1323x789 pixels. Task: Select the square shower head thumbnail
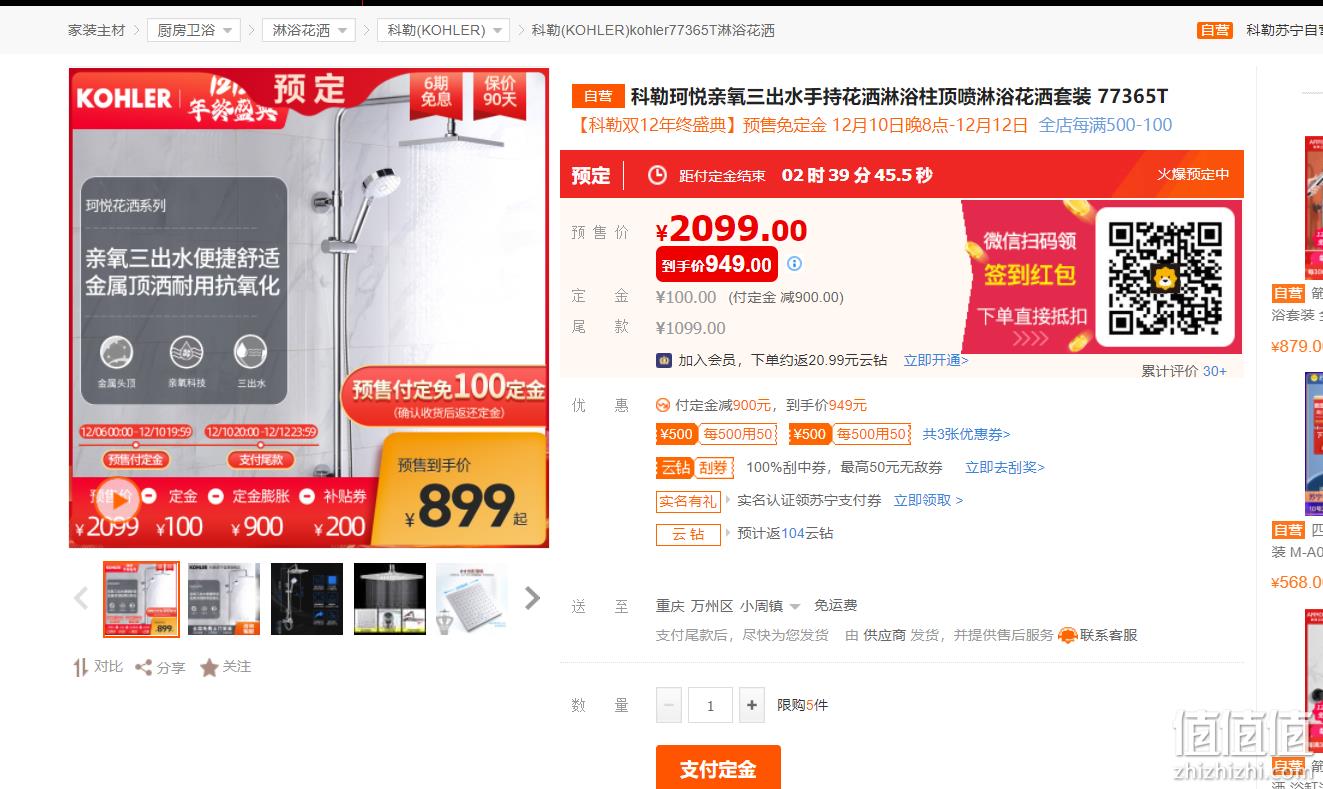coord(472,599)
